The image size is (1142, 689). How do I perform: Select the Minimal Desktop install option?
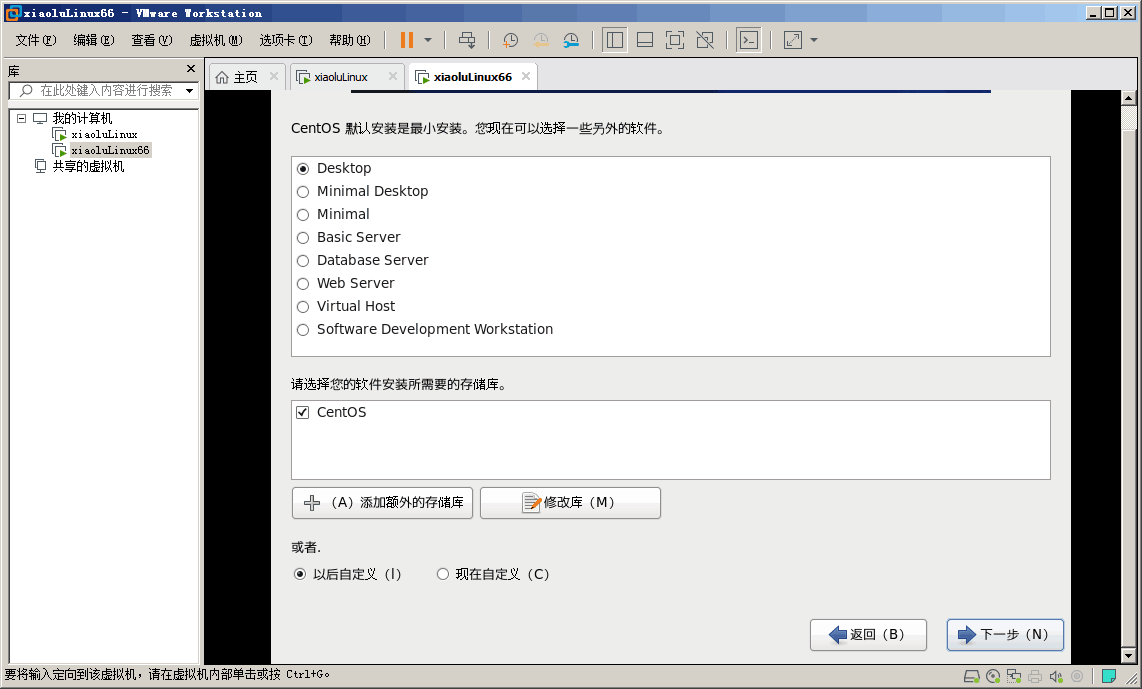[303, 192]
